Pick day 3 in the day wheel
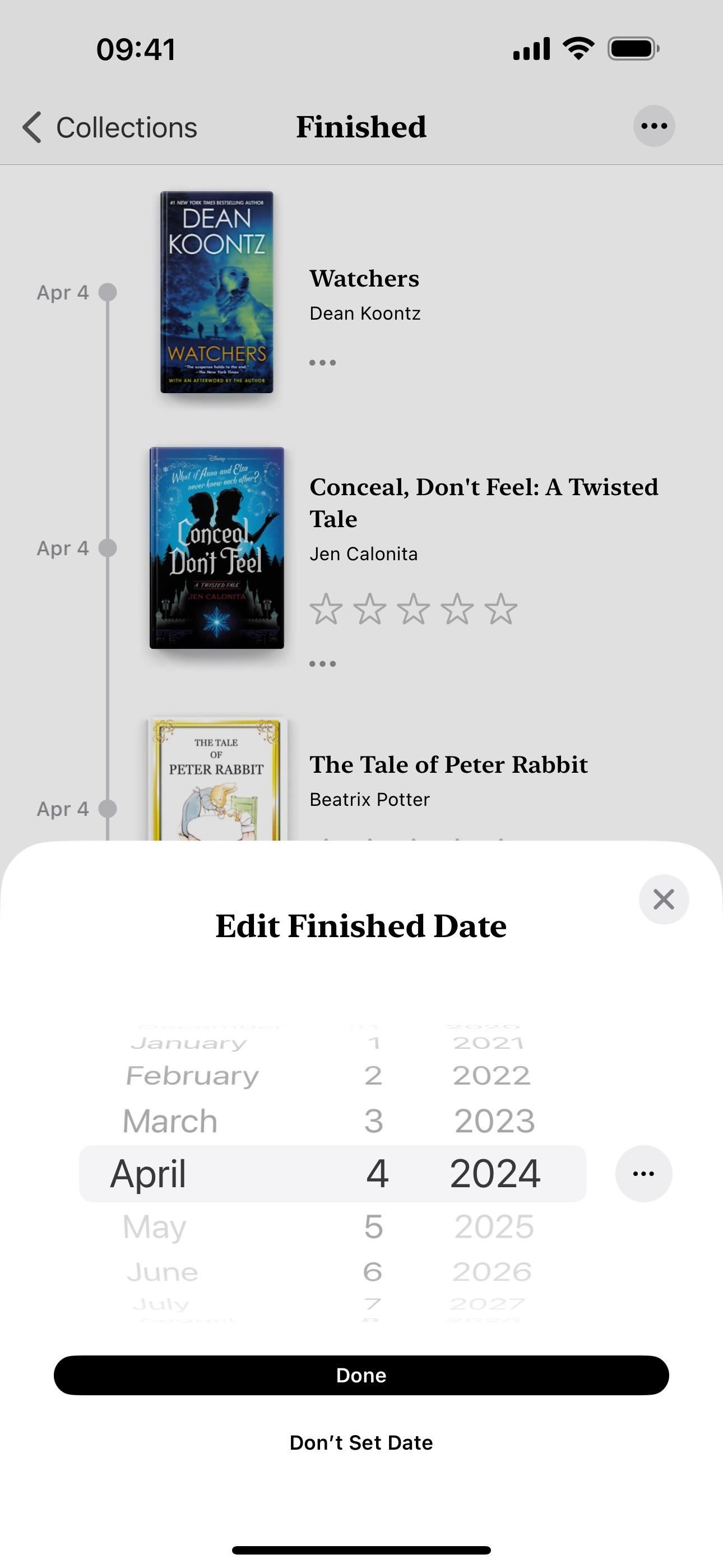The width and height of the screenshot is (723, 1568). 374,1120
